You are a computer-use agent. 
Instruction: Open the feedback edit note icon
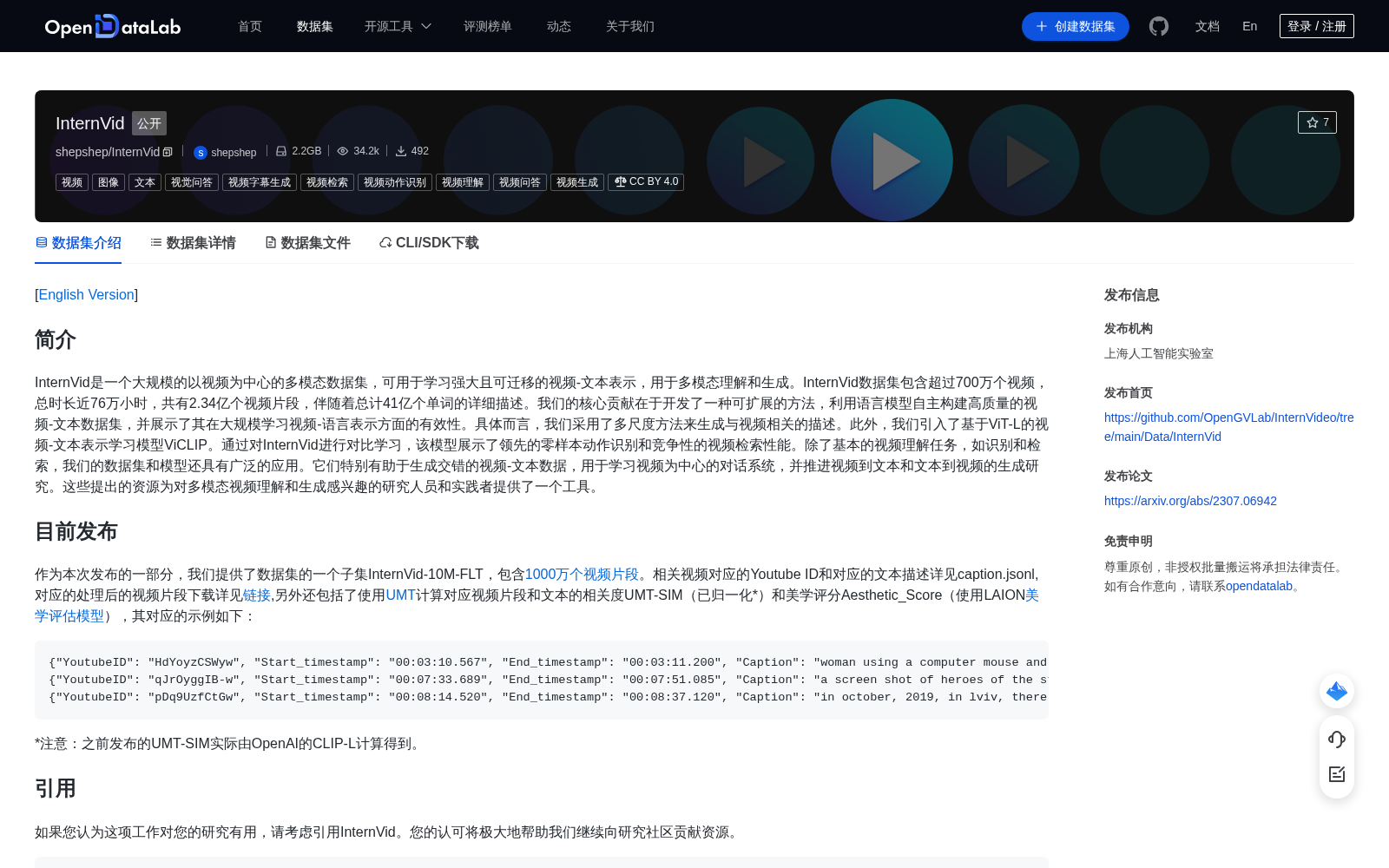point(1337,774)
